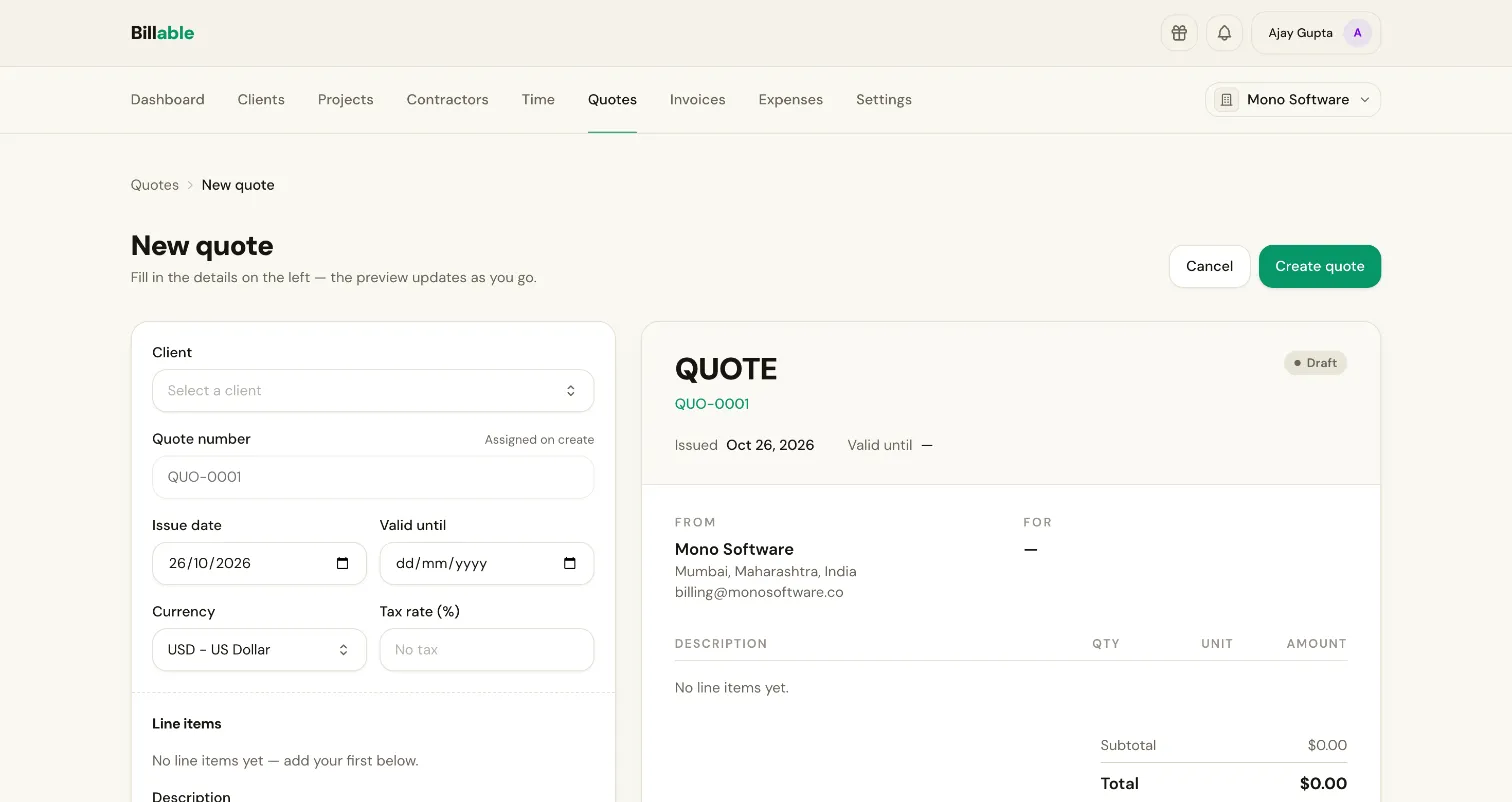Click the Issue date field 26/10/2026

(259, 563)
